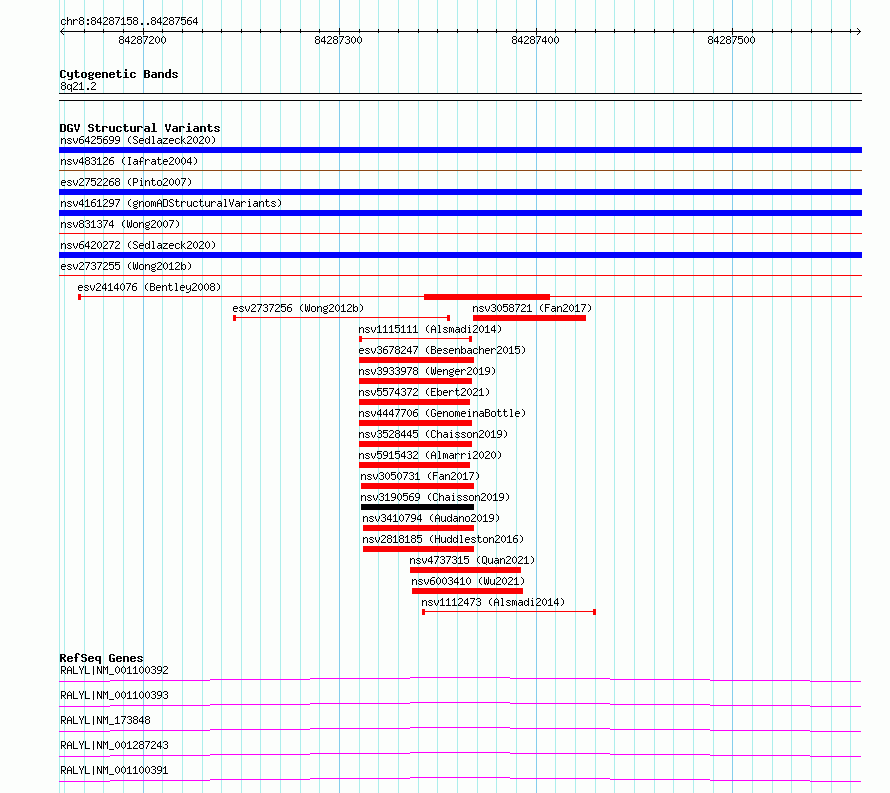Select esv2737256 (Wong2012b) variant label
The height and width of the screenshot is (793, 890).
298,308
